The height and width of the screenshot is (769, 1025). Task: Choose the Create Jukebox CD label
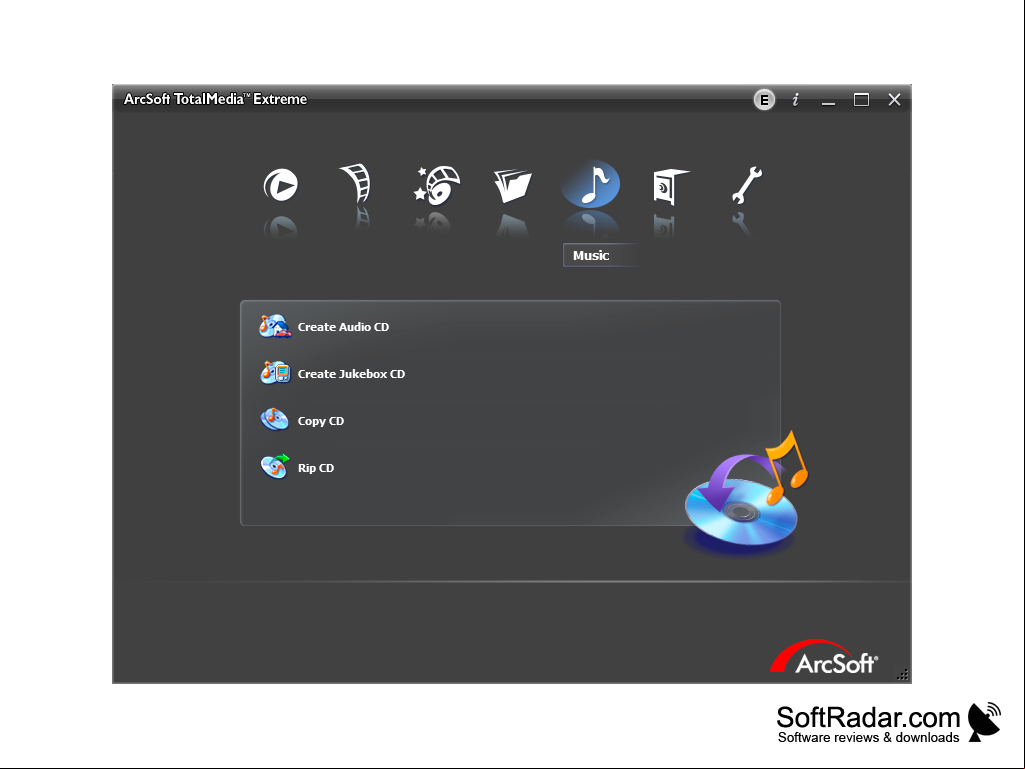[x=351, y=374]
